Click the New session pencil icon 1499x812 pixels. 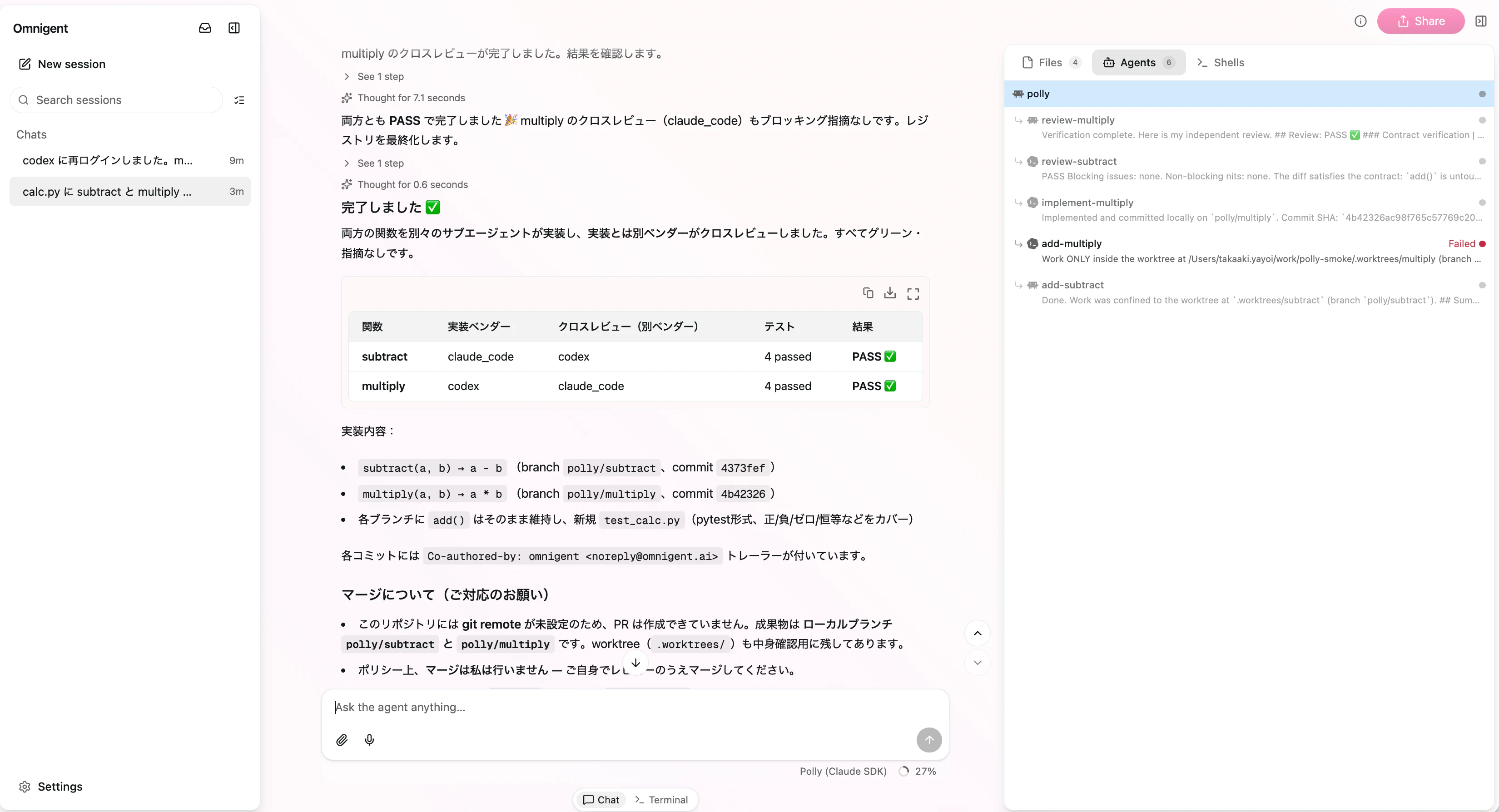pyautogui.click(x=25, y=64)
